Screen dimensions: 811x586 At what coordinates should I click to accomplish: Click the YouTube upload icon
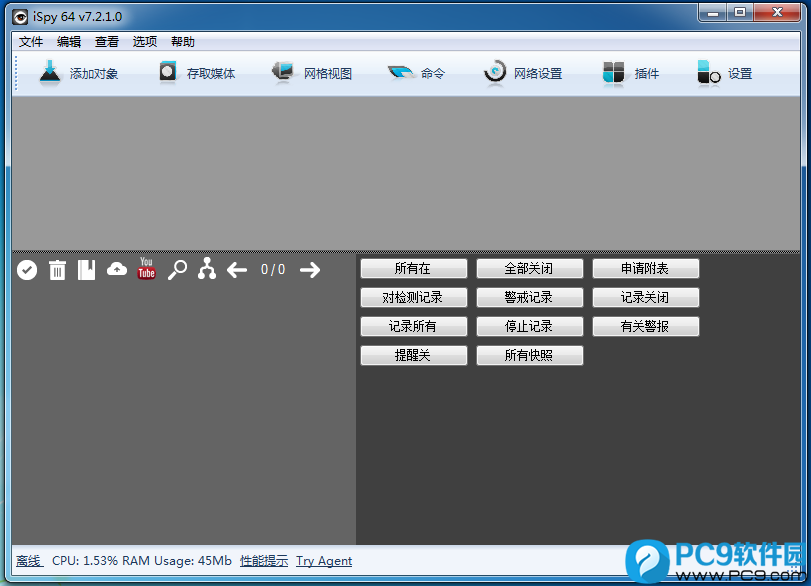point(147,269)
